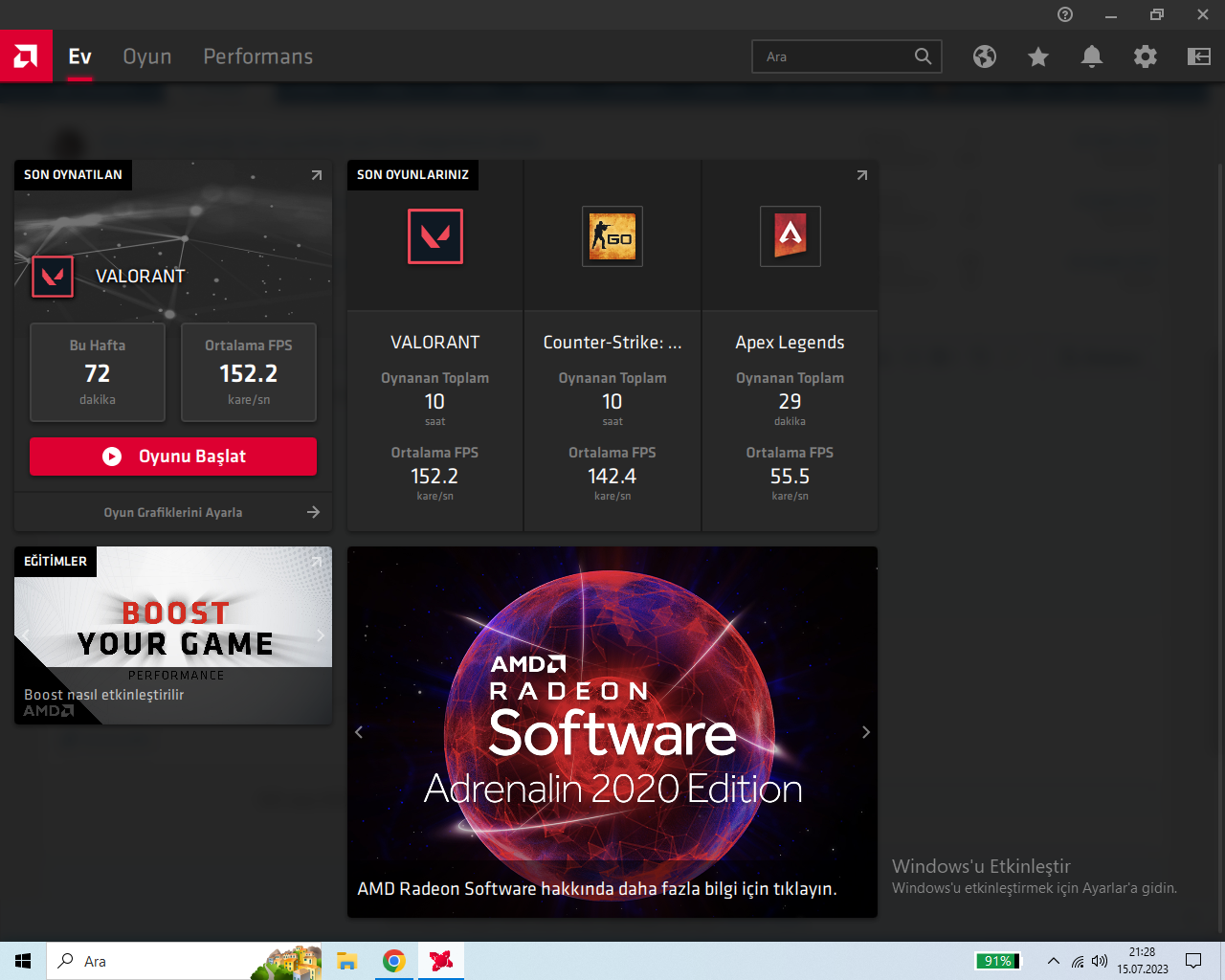The image size is (1225, 980).
Task: Select the Apex Legends game icon
Action: click(x=791, y=236)
